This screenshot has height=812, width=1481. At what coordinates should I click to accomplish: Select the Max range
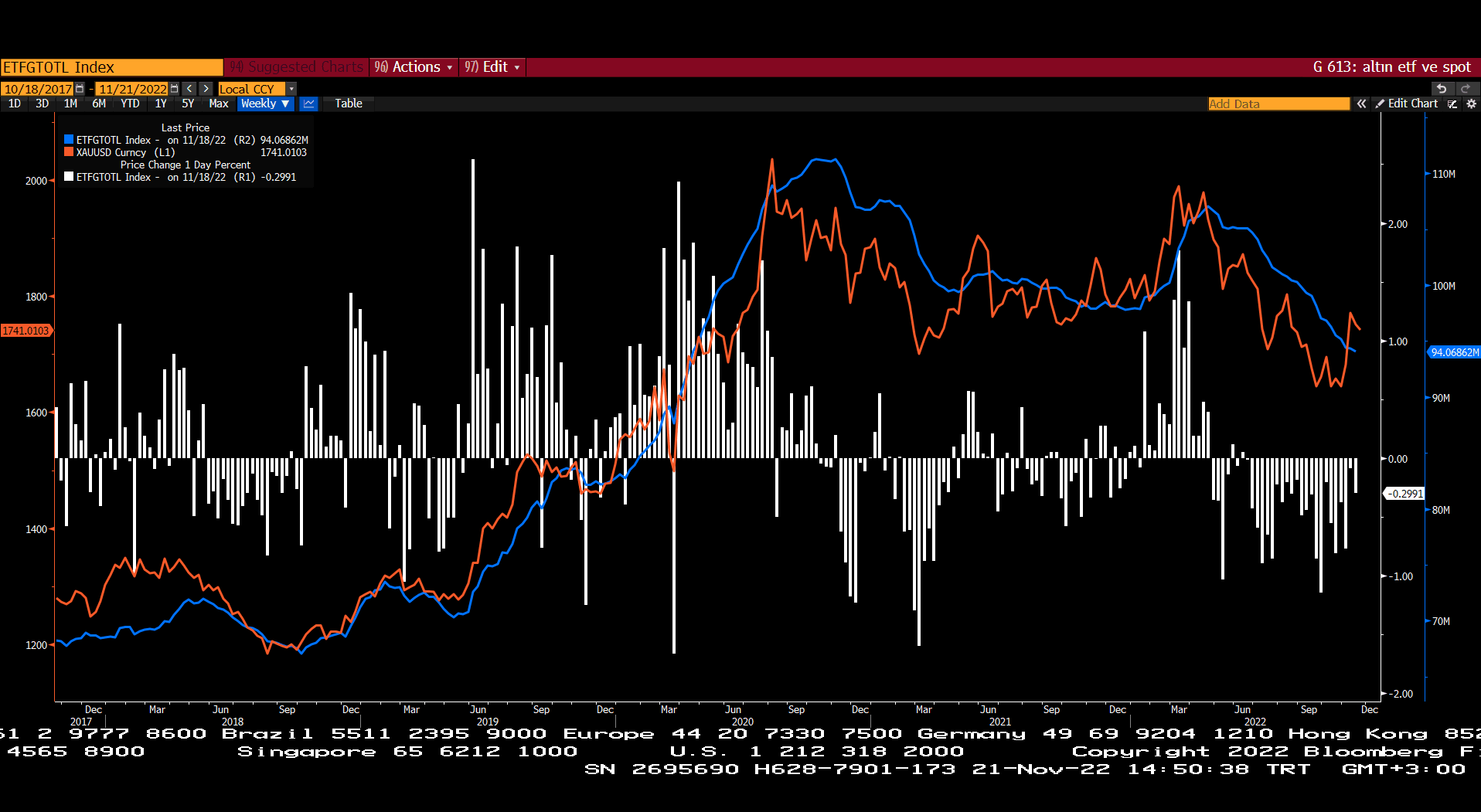pos(219,104)
